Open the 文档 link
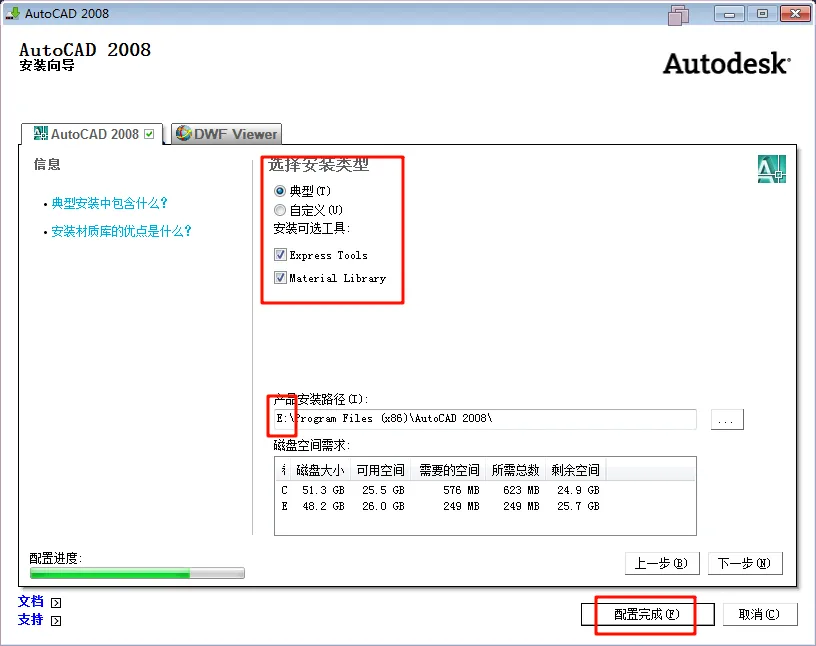 [x=30, y=602]
